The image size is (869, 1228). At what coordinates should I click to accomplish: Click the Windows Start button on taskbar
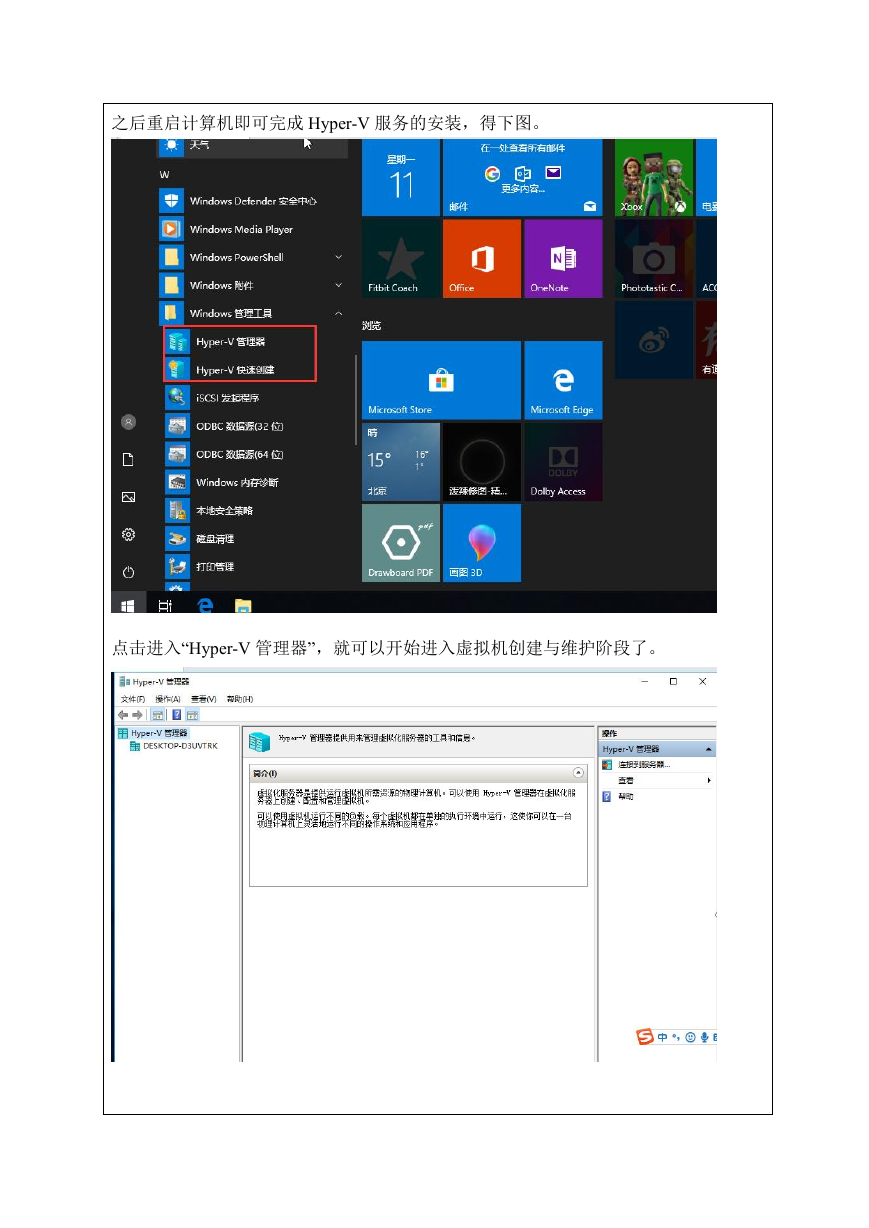coord(128,605)
